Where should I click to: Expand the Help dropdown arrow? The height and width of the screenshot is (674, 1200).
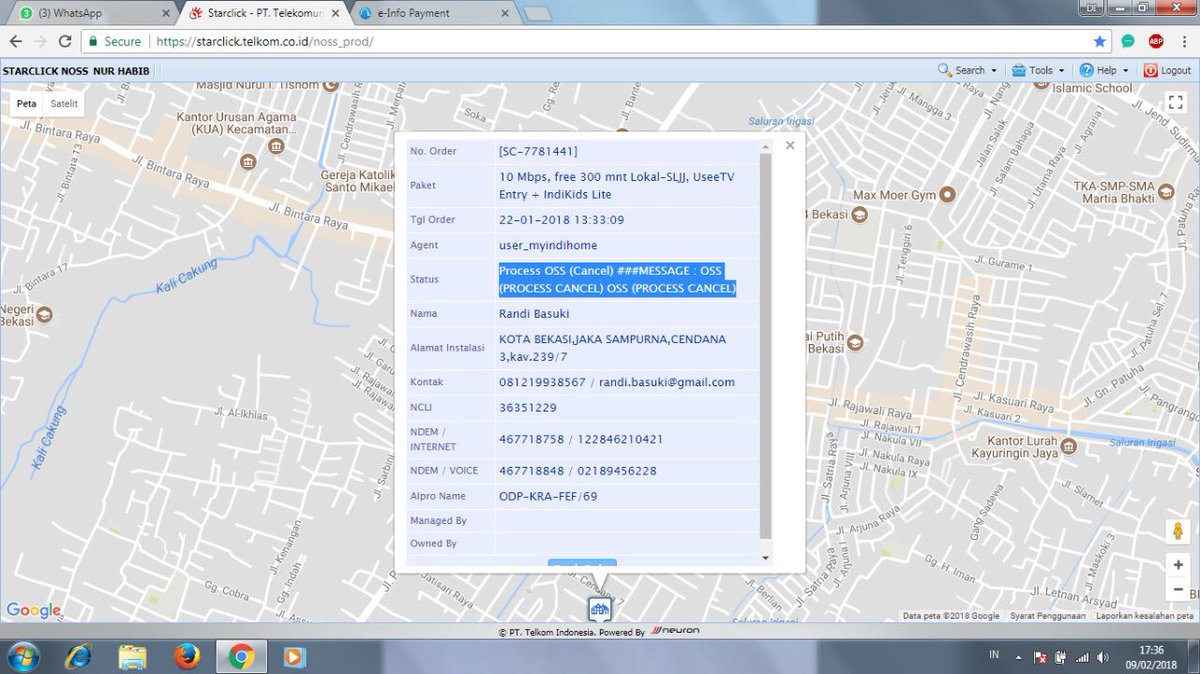(x=1125, y=71)
